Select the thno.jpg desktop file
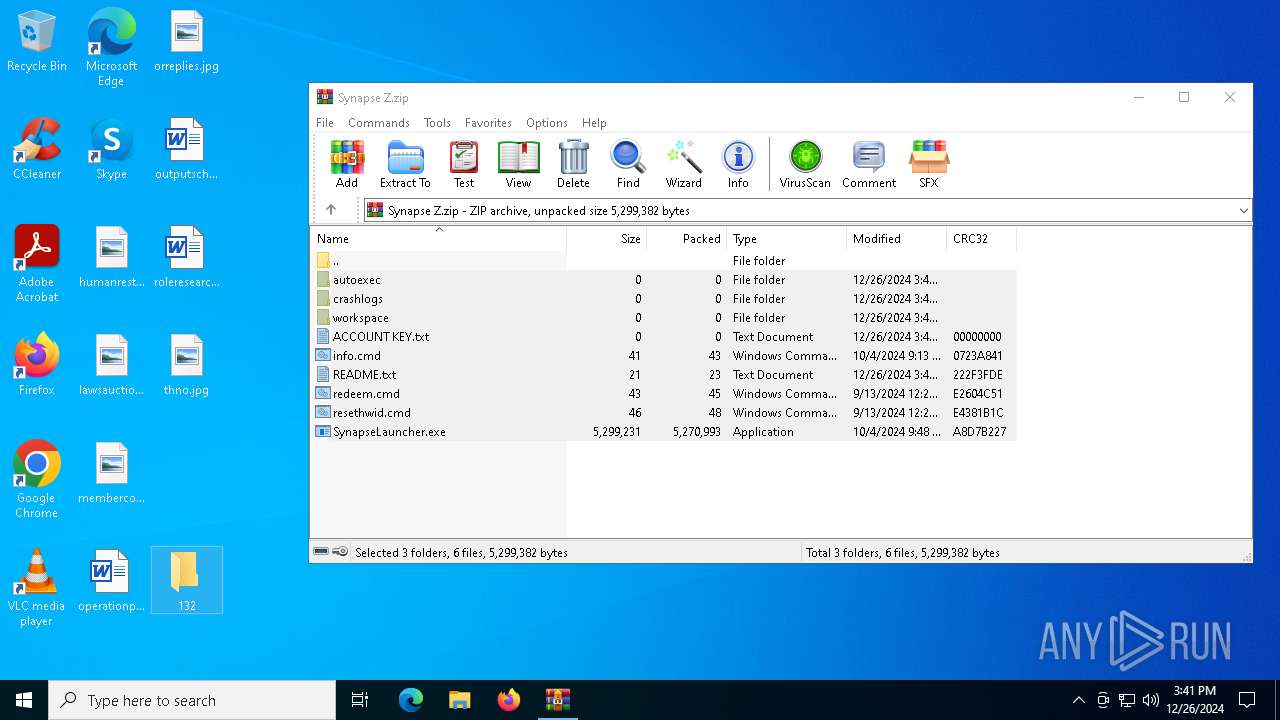 click(187, 365)
